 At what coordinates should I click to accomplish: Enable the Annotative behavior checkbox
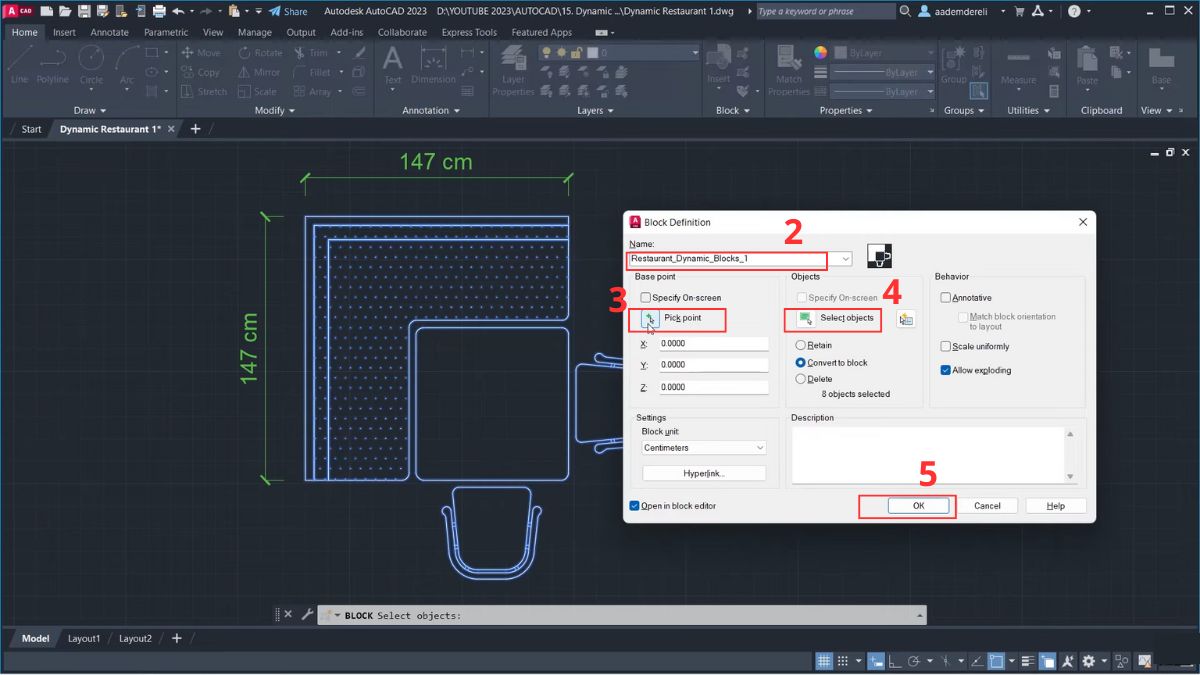point(945,297)
